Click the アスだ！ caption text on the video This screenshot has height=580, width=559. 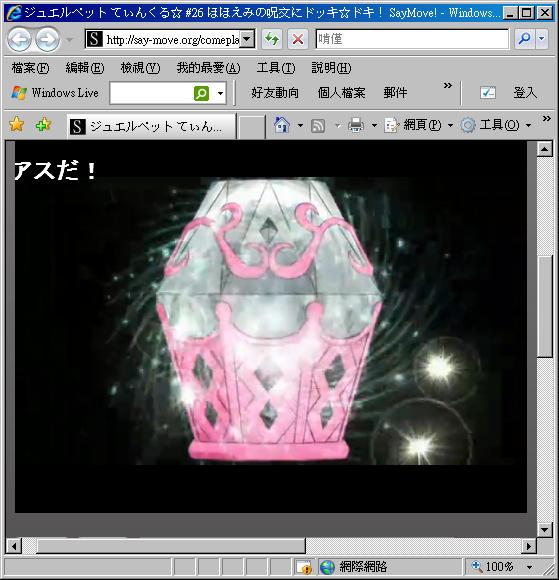click(55, 171)
